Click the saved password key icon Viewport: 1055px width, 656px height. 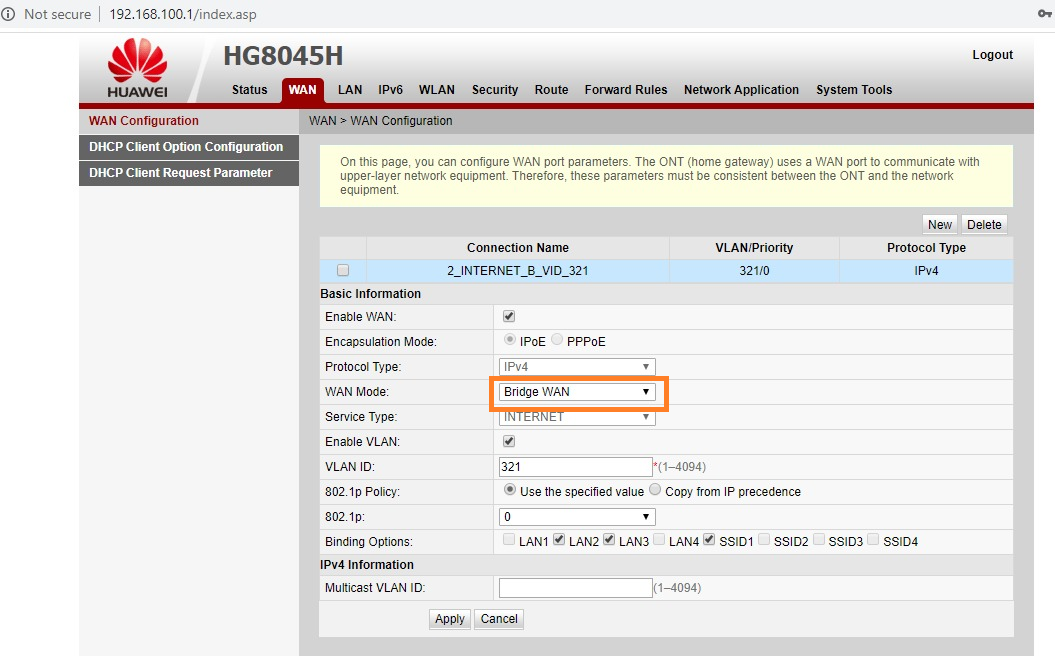(x=1045, y=14)
